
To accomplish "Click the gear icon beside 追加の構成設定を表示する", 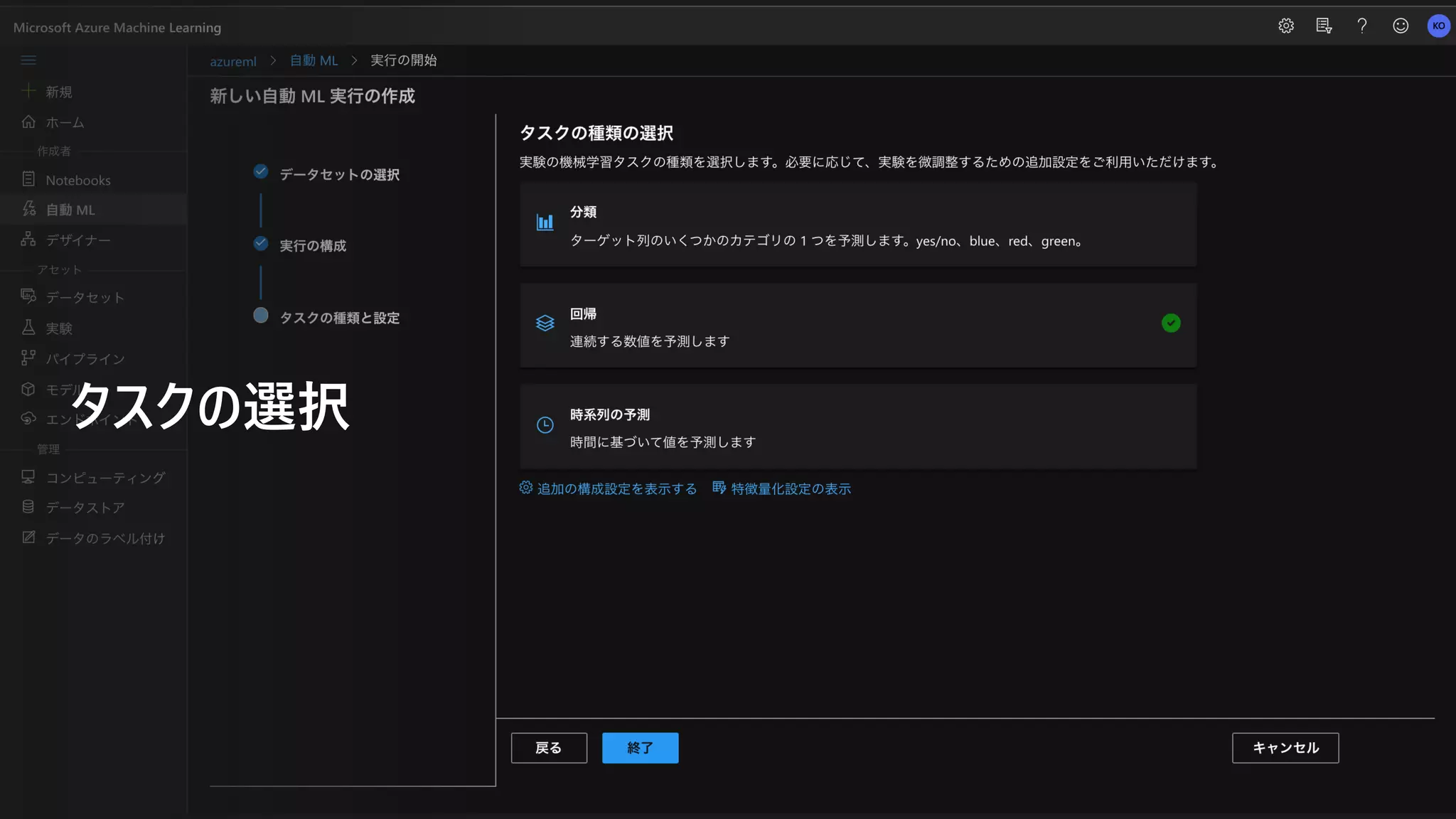I will 525,488.
